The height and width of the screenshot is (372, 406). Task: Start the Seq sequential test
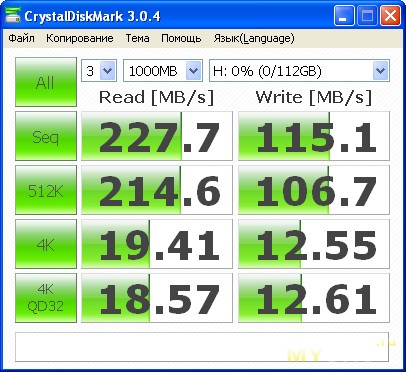point(46,136)
